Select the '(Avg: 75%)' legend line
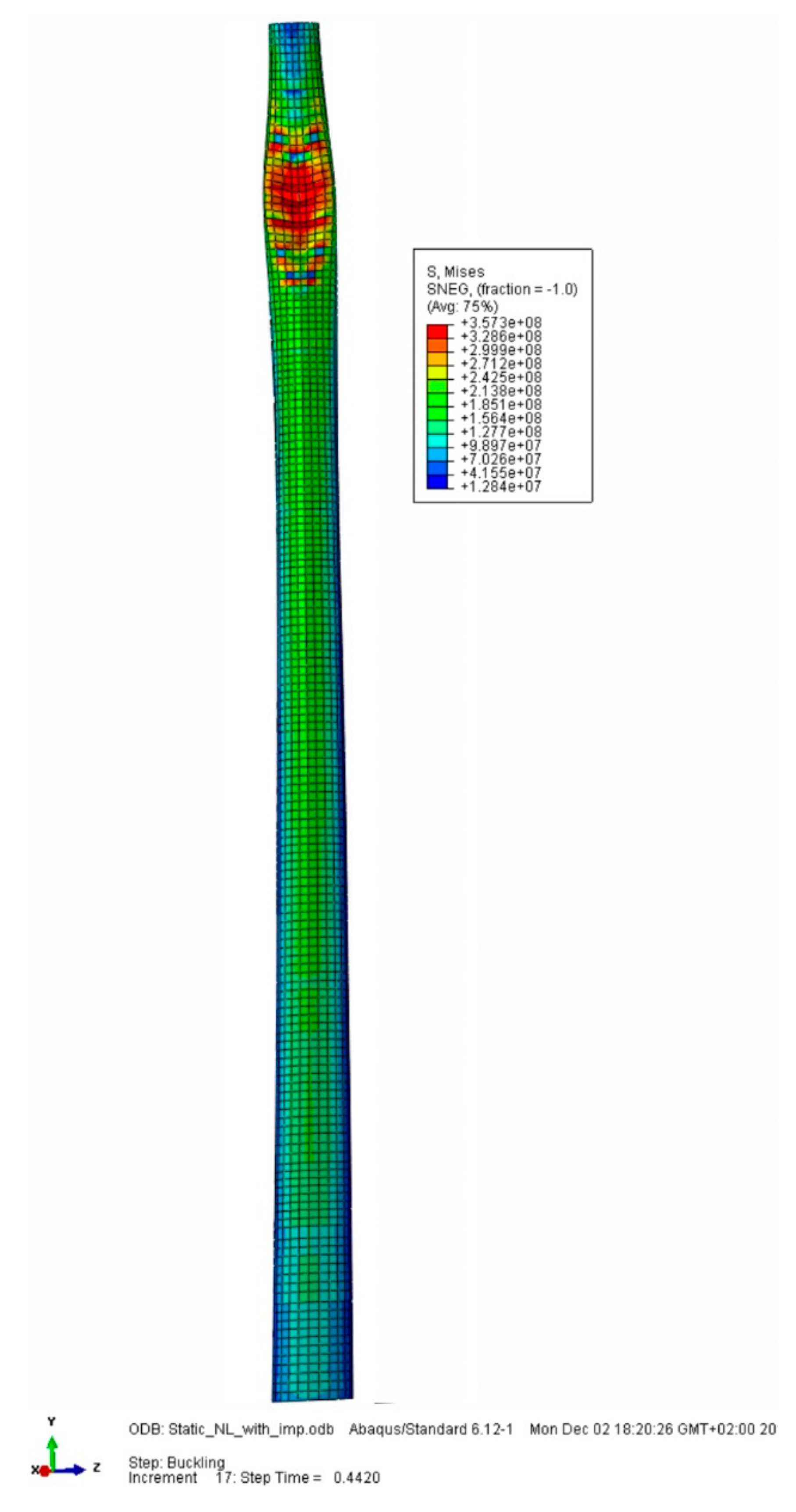Screen dimensions: 796x1512 (x=463, y=306)
